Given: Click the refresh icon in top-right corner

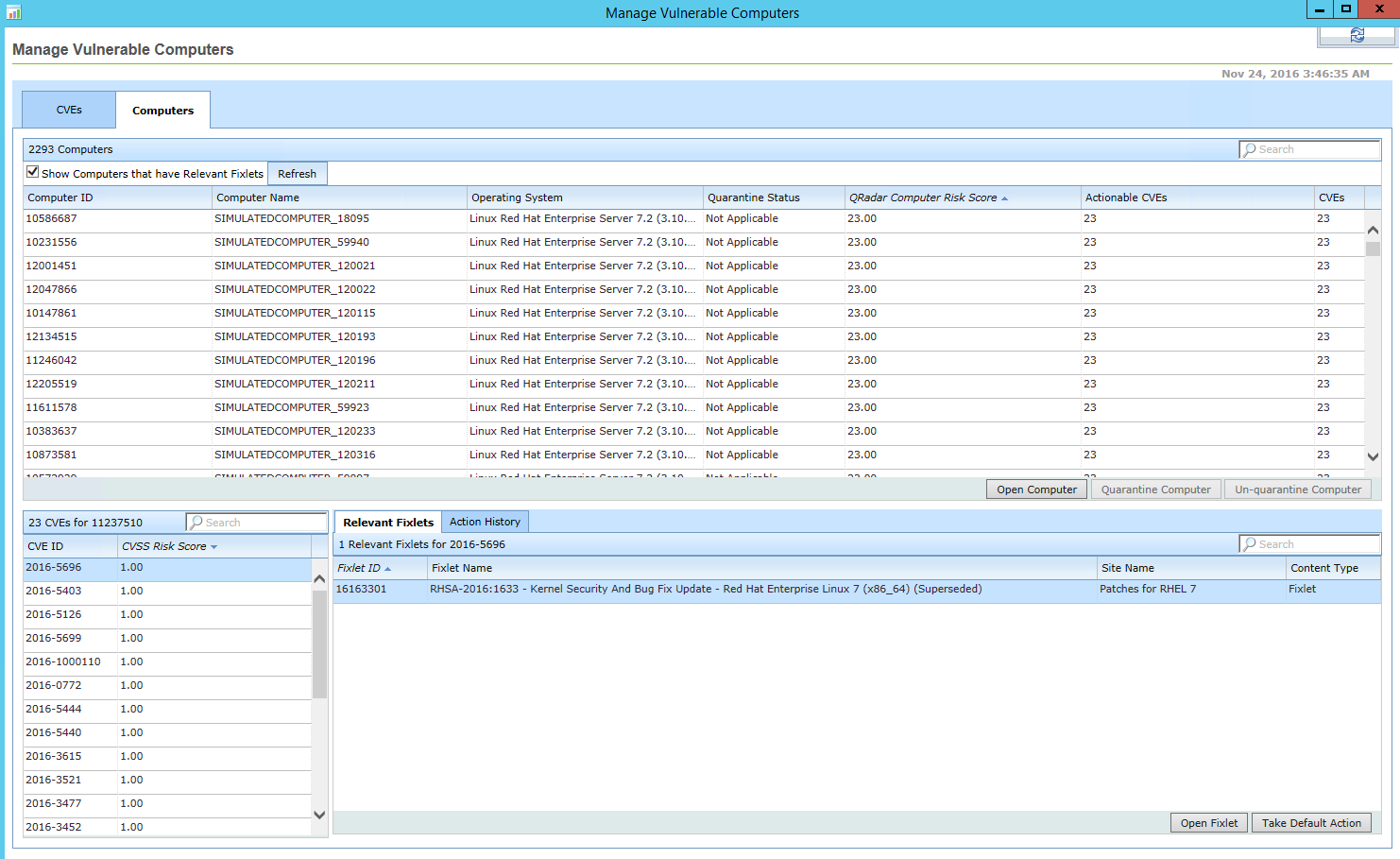Looking at the screenshot, I should (1357, 35).
